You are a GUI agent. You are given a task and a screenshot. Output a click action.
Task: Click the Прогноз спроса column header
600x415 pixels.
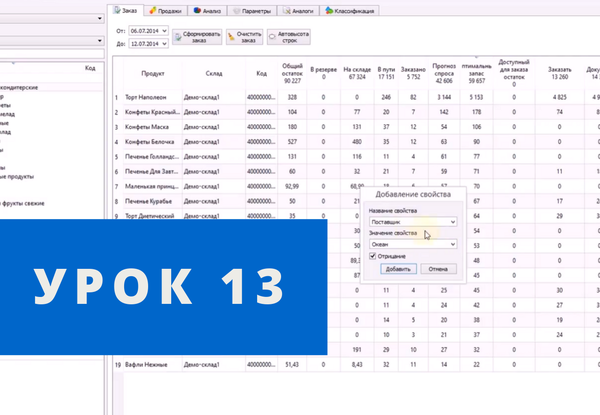coord(444,73)
